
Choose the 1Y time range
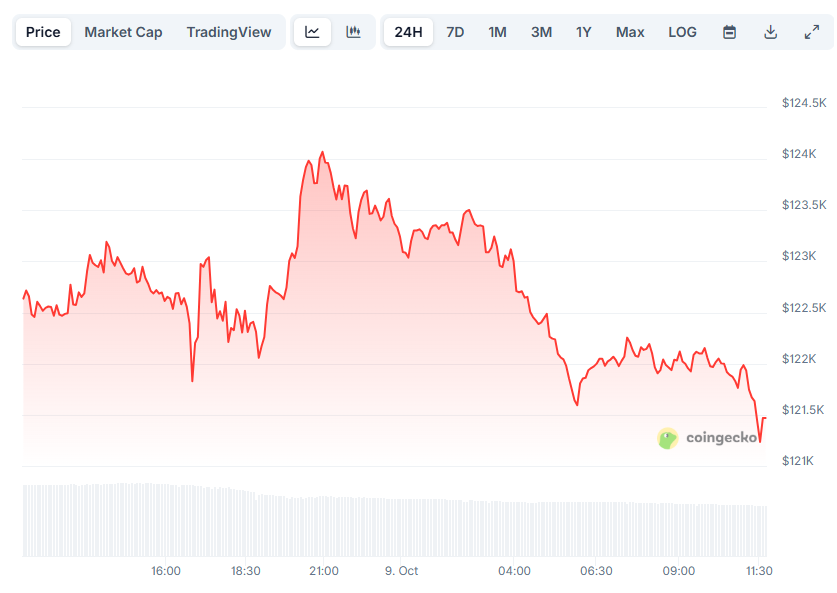(x=584, y=32)
